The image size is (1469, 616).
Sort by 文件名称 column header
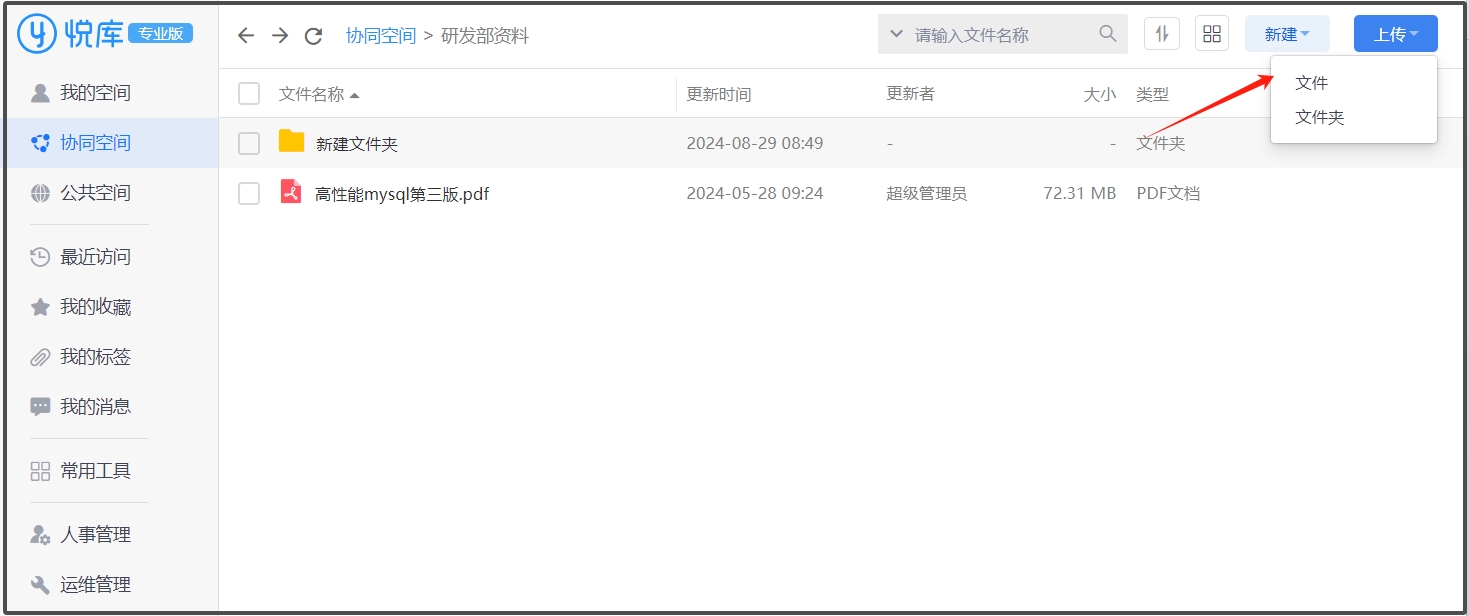pyautogui.click(x=311, y=94)
